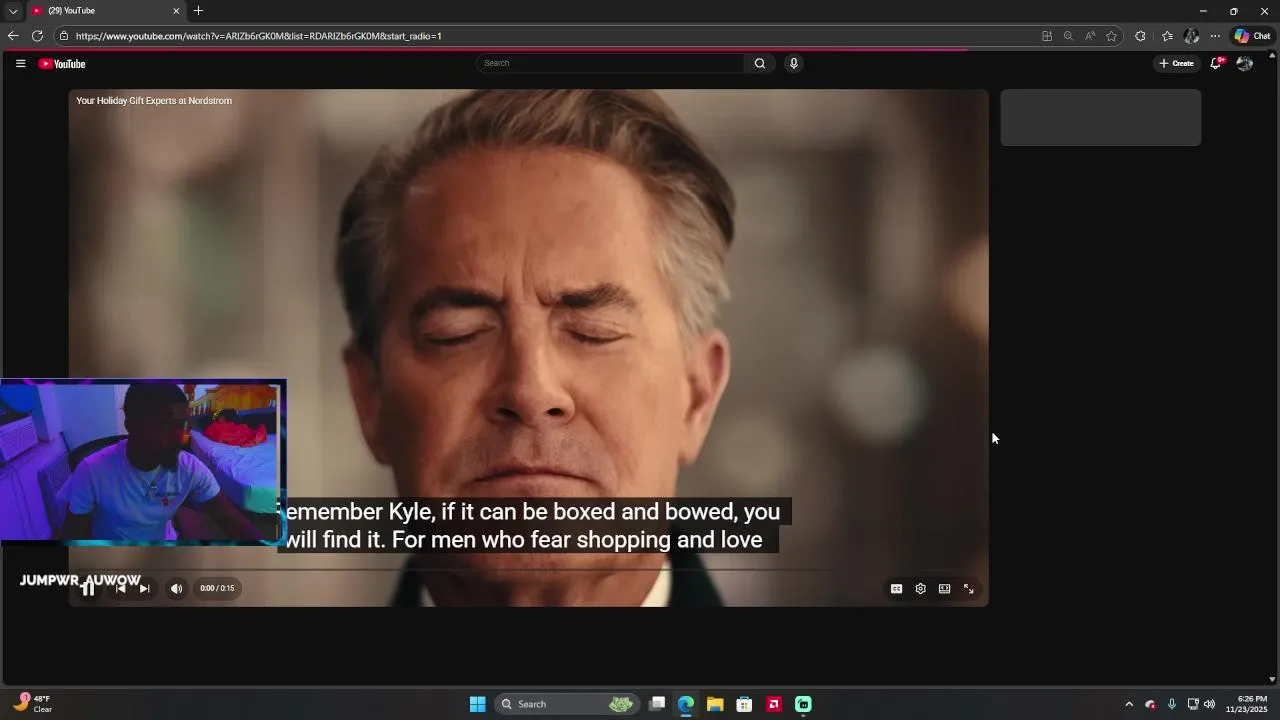Open the browser Extensions menu
This screenshot has width=1280, height=720.
(x=1140, y=36)
